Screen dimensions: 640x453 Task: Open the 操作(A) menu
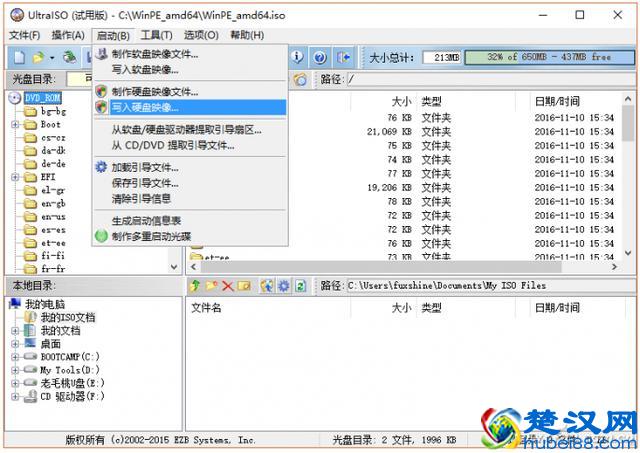[x=68, y=36]
